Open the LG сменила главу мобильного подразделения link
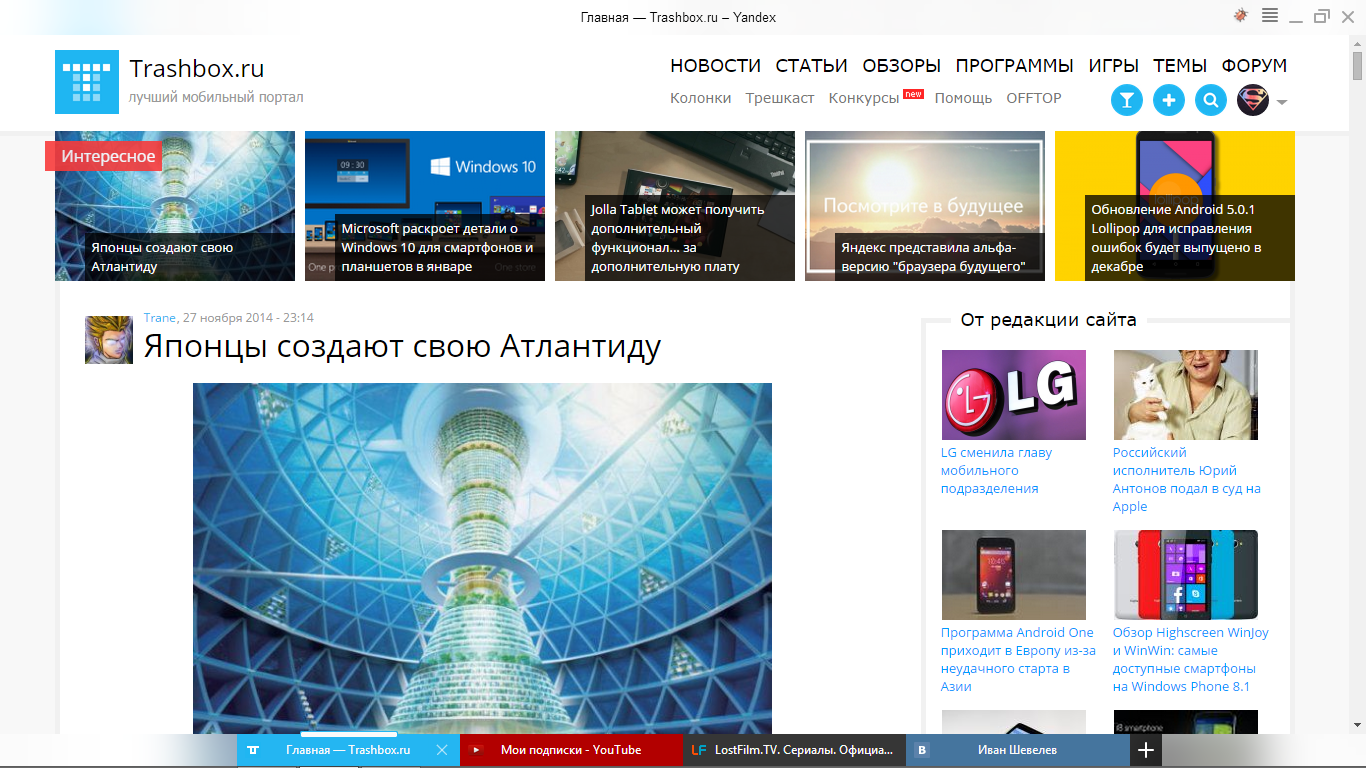 [x=996, y=470]
